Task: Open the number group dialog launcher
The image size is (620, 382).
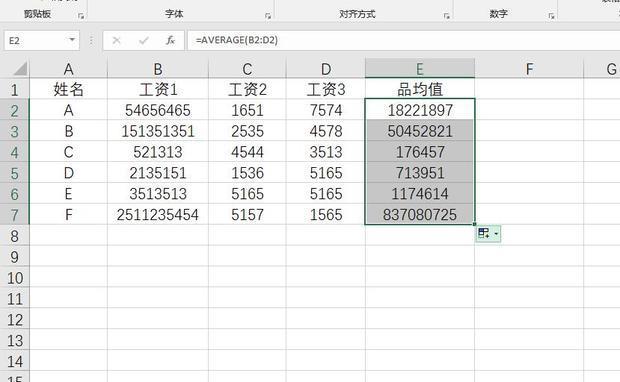Action: coord(551,16)
